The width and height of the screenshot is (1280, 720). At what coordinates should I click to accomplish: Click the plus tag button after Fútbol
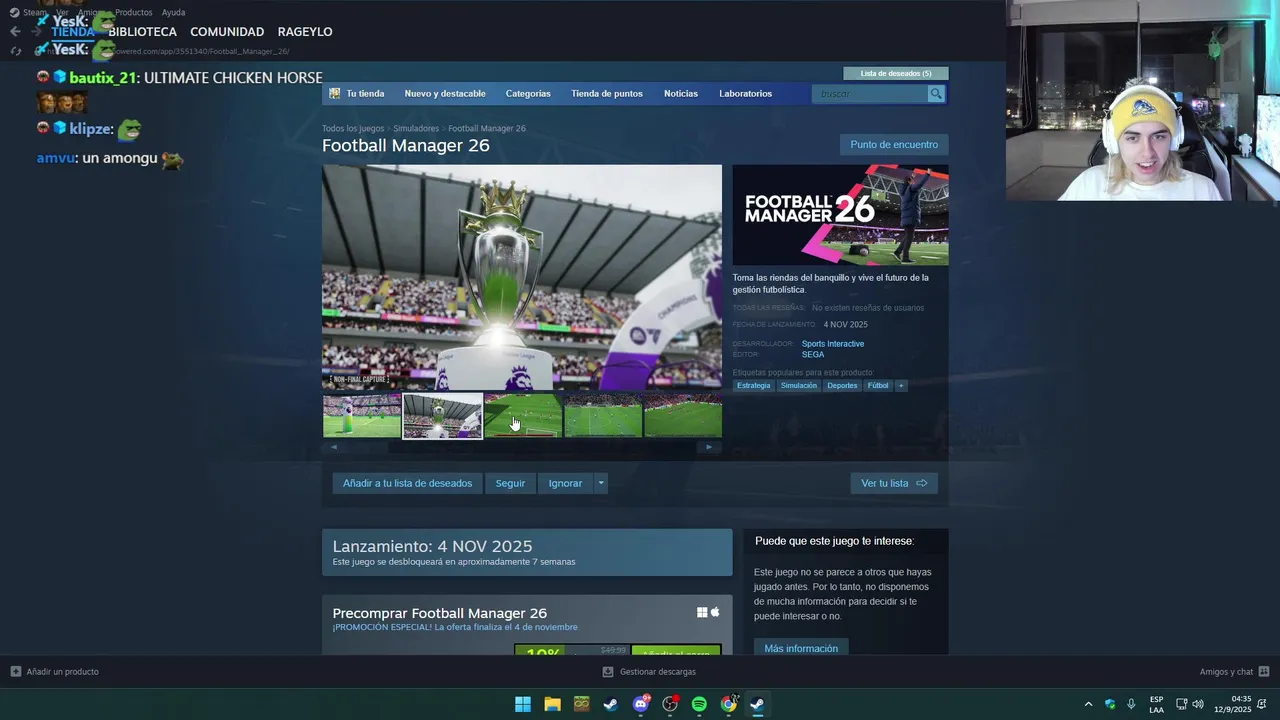coord(900,386)
